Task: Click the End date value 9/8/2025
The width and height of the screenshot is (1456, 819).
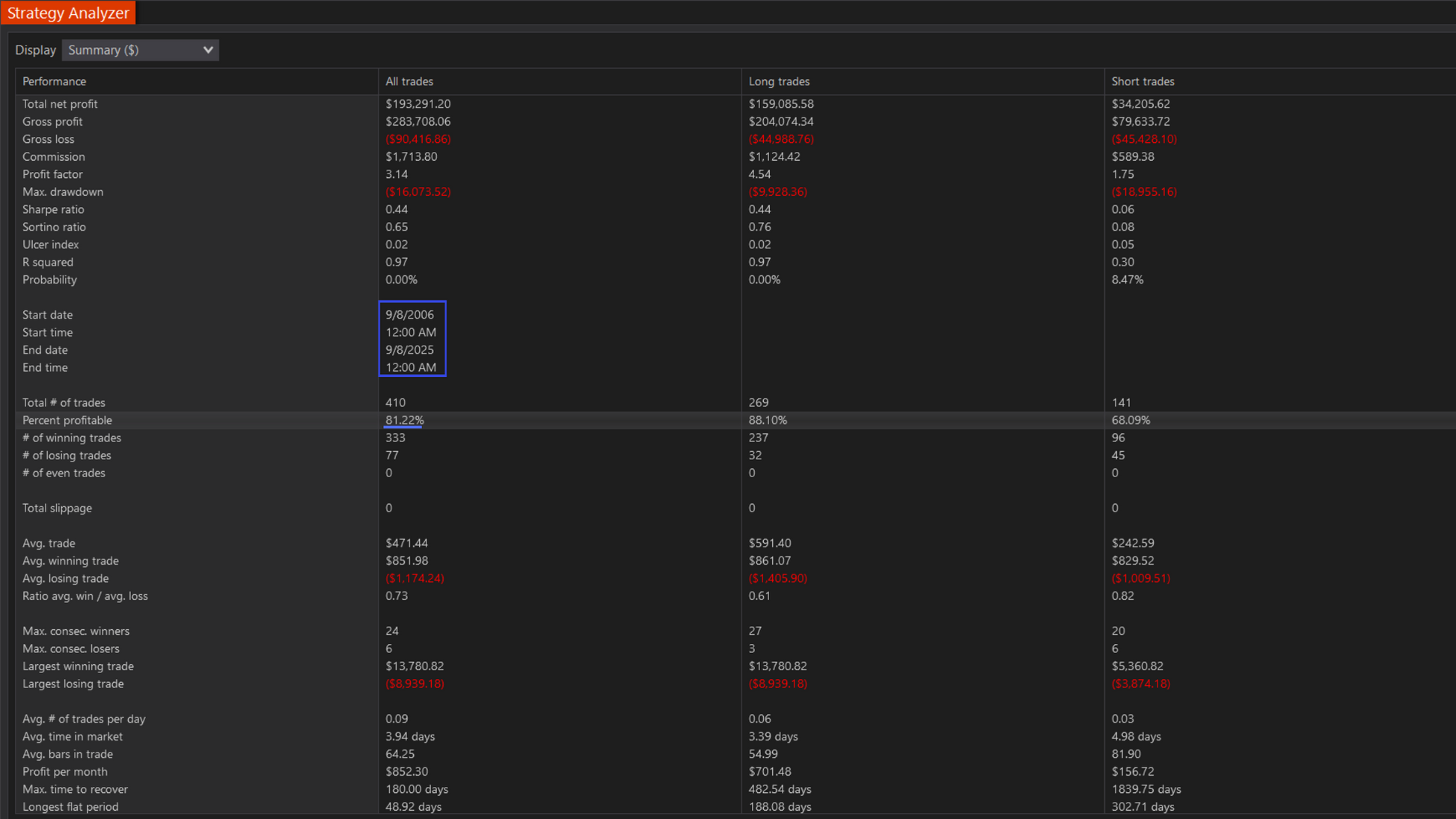Action: click(409, 350)
